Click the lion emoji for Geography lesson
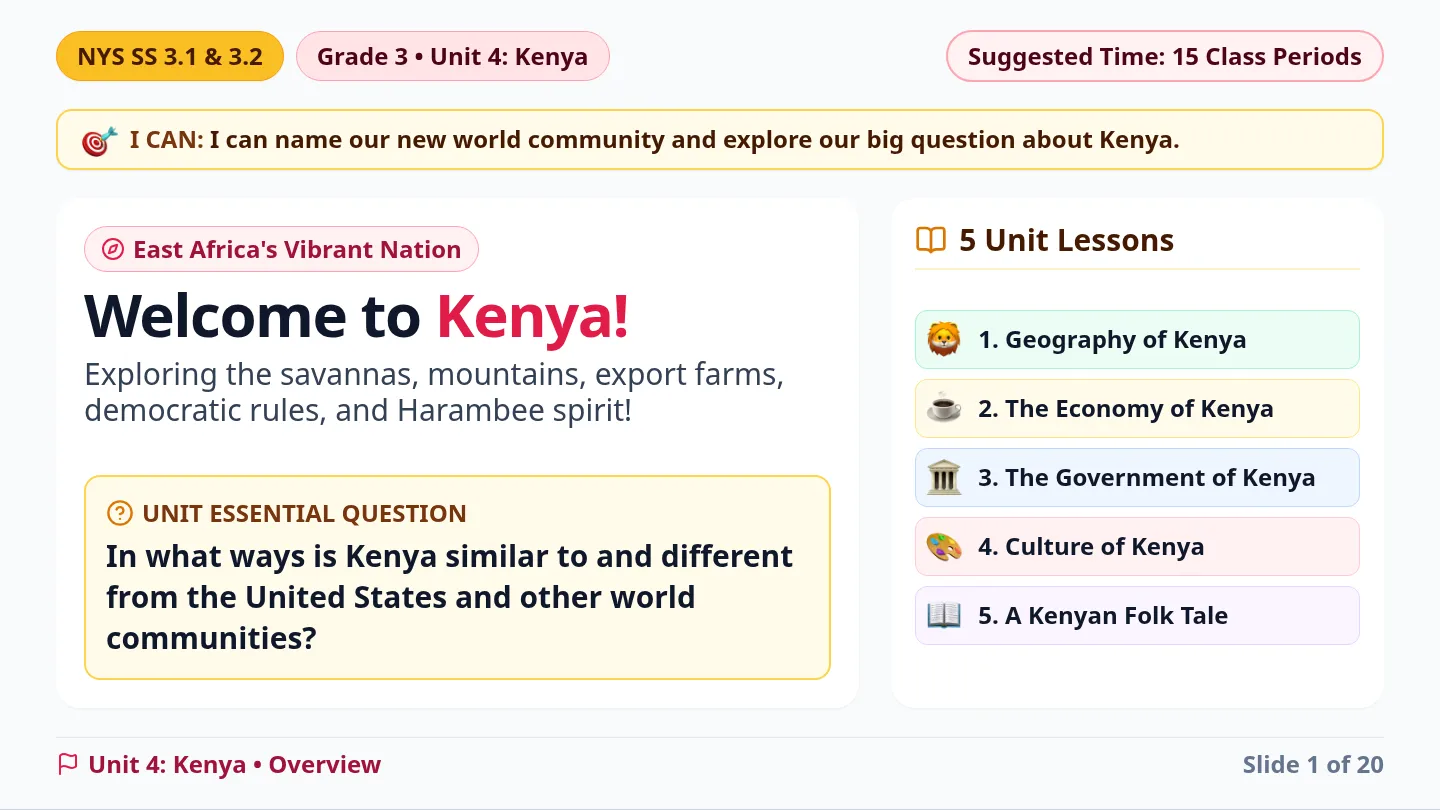The image size is (1440, 810). [944, 340]
